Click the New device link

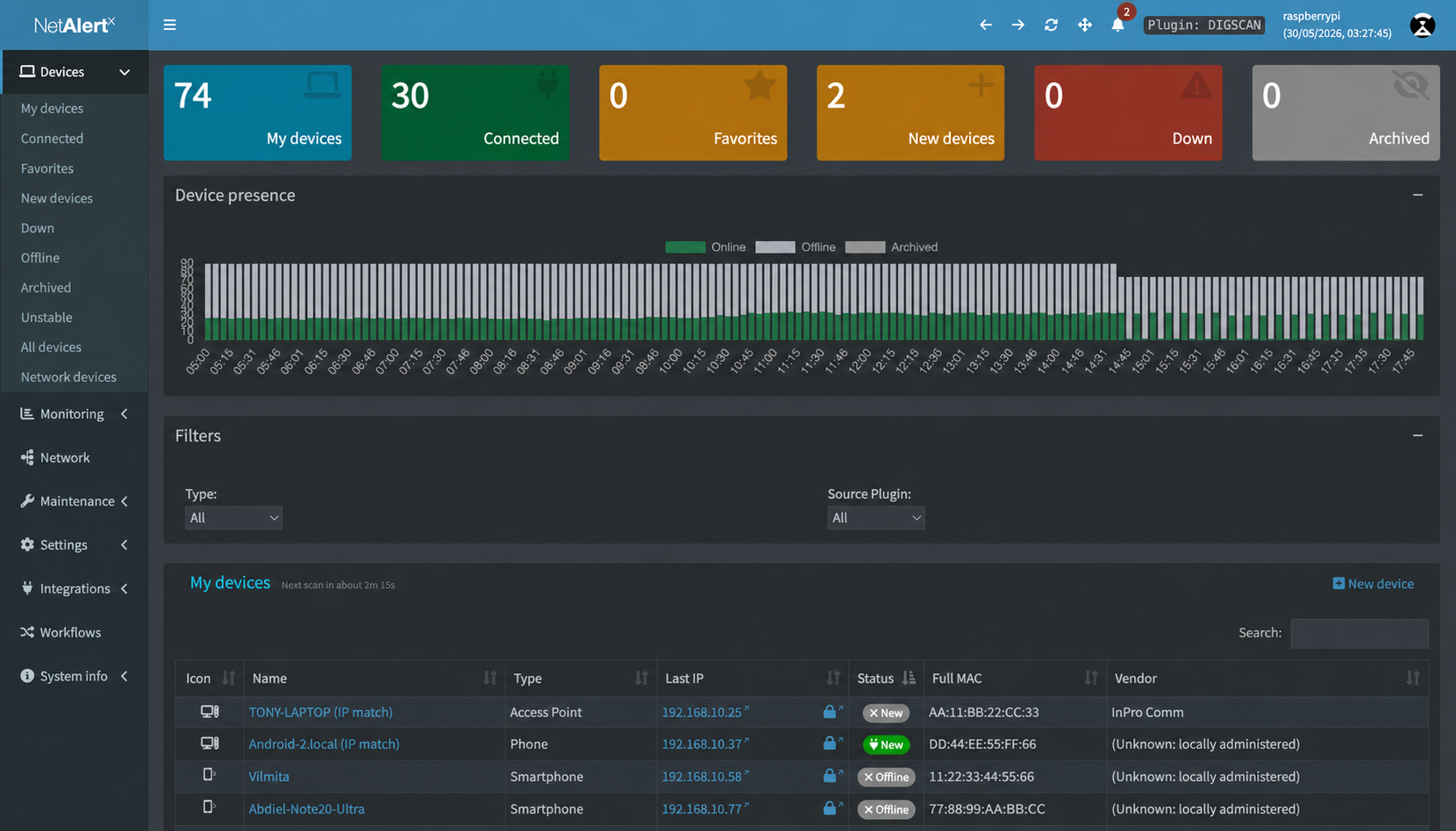(1374, 584)
